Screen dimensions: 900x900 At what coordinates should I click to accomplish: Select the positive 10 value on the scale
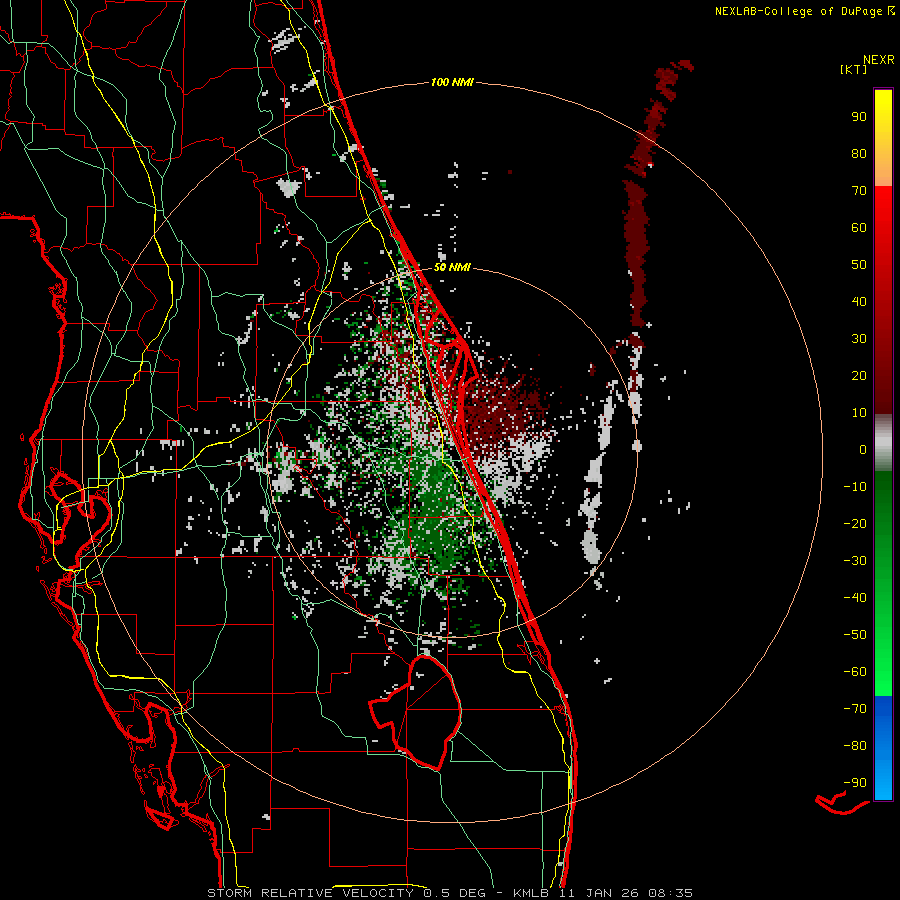pyautogui.click(x=859, y=413)
